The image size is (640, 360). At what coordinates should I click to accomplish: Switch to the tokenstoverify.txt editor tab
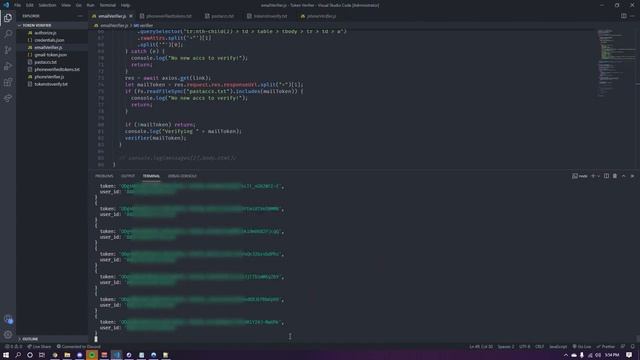click(269, 16)
